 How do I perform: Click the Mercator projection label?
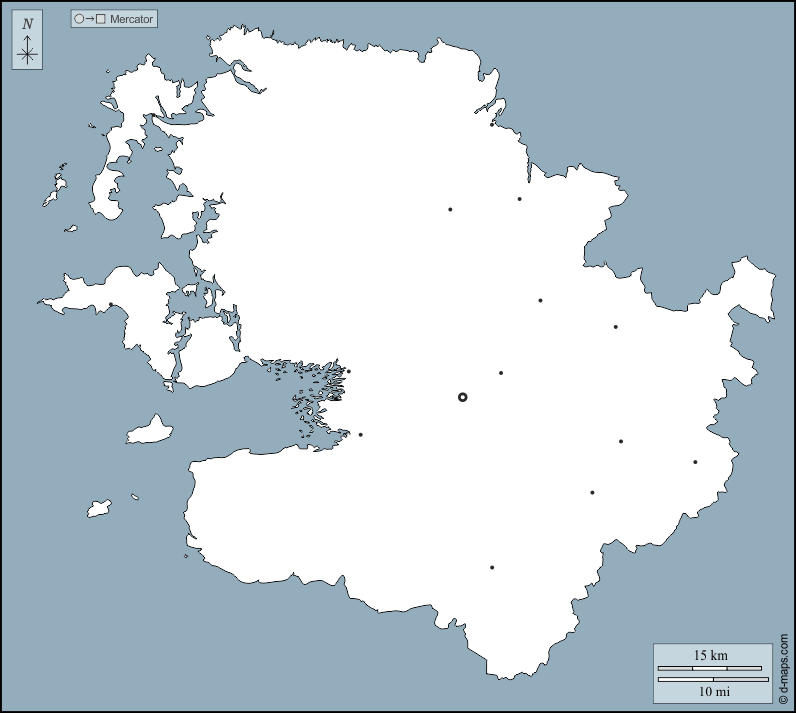[x=131, y=19]
